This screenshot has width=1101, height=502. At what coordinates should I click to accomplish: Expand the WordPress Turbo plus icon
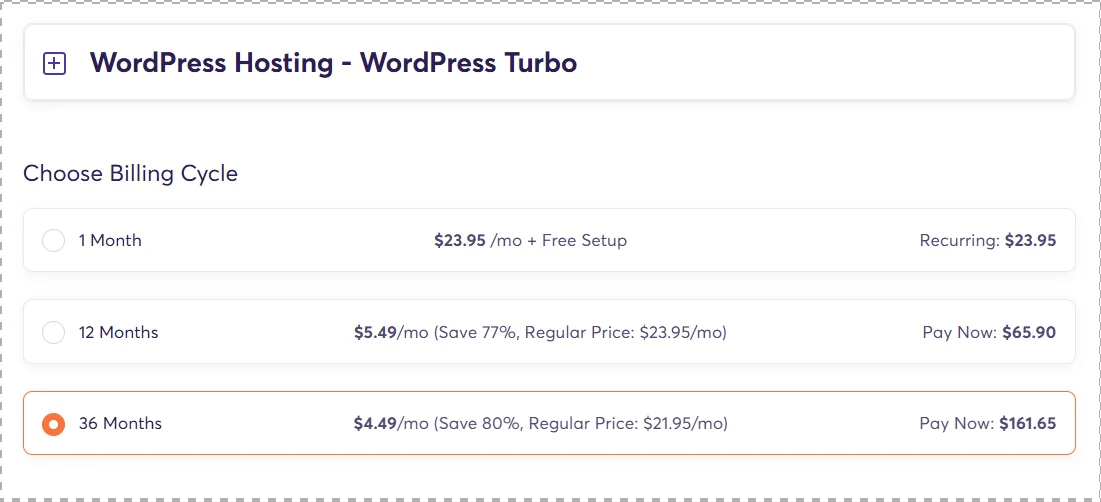click(x=54, y=64)
